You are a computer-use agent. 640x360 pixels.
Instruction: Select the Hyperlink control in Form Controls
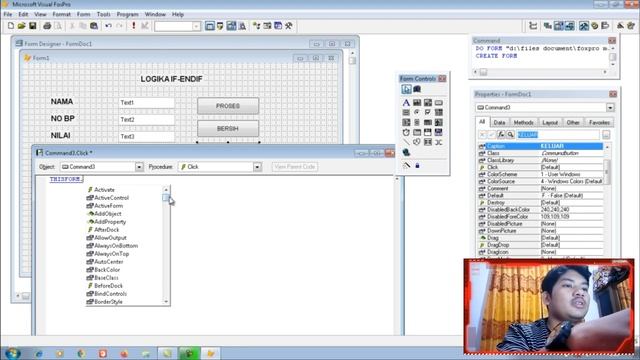[x=406, y=152]
